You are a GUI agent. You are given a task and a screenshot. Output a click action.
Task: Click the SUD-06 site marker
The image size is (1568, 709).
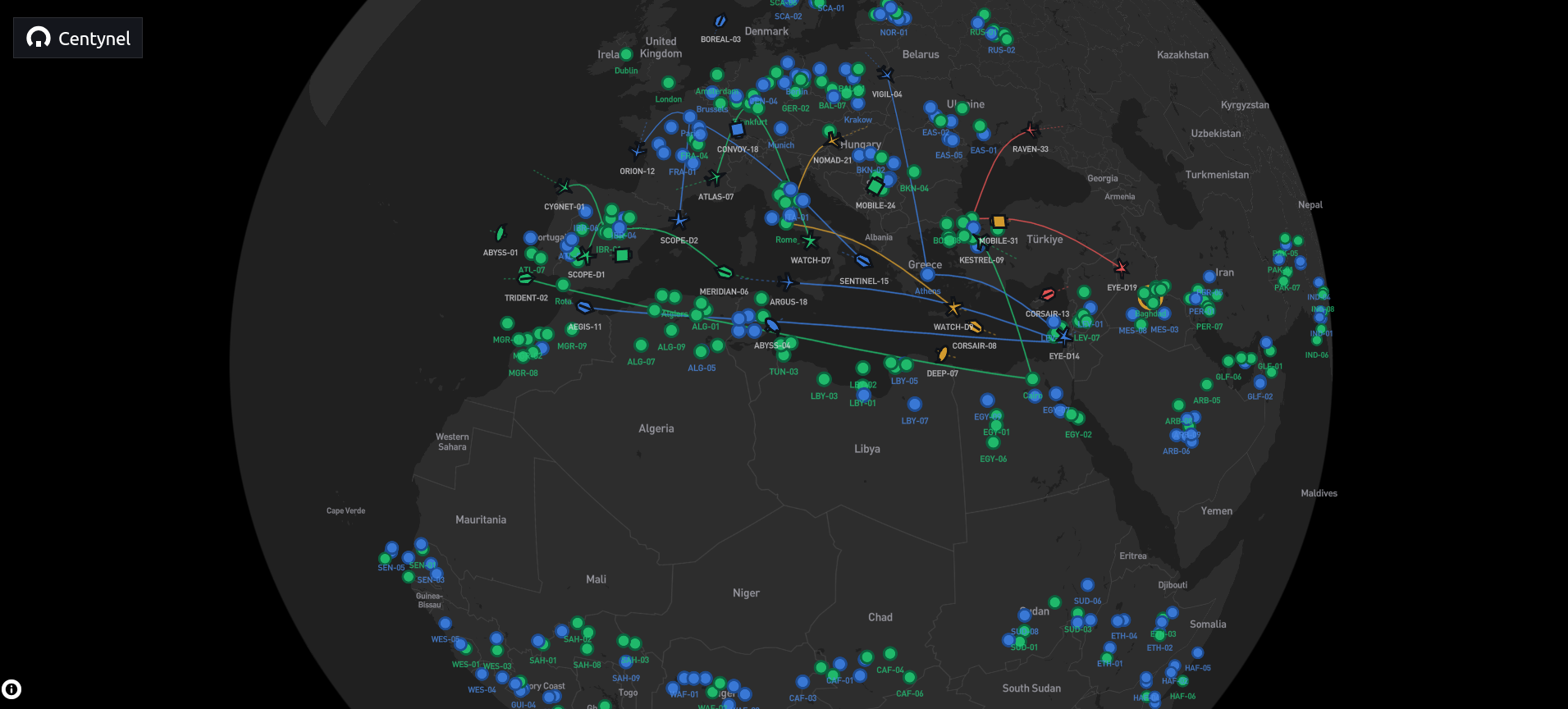(x=1087, y=585)
